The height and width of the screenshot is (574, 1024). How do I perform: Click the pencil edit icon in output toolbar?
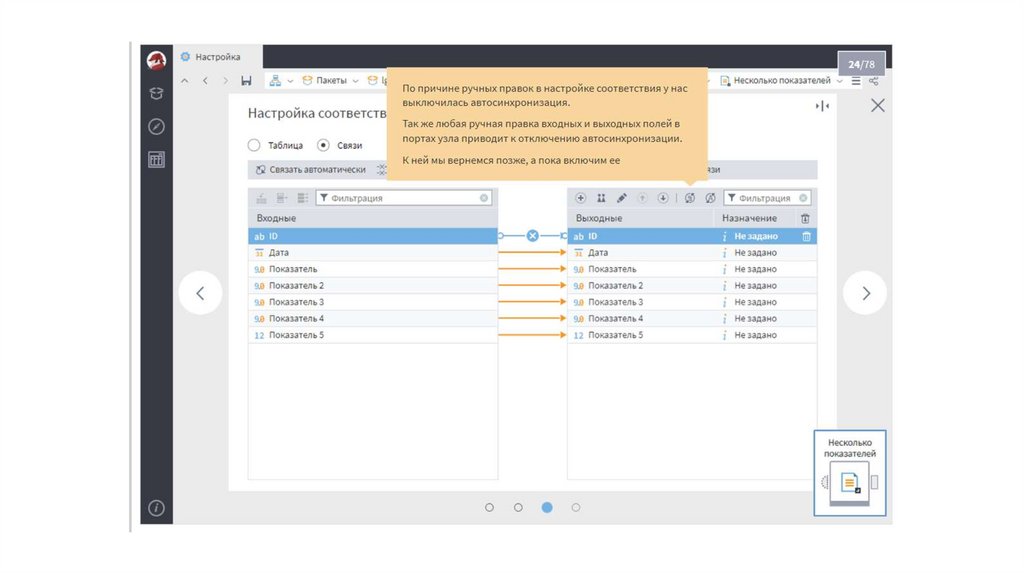(x=621, y=198)
